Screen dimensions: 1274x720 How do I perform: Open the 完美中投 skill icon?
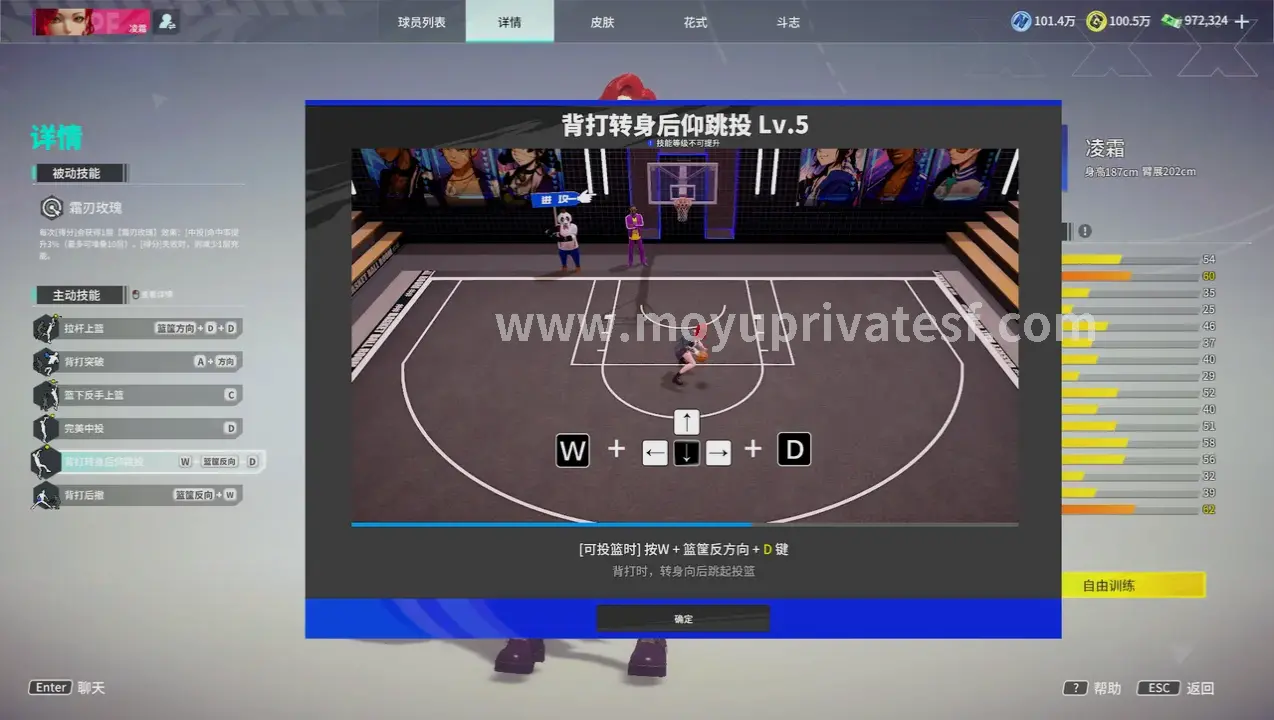coord(47,428)
